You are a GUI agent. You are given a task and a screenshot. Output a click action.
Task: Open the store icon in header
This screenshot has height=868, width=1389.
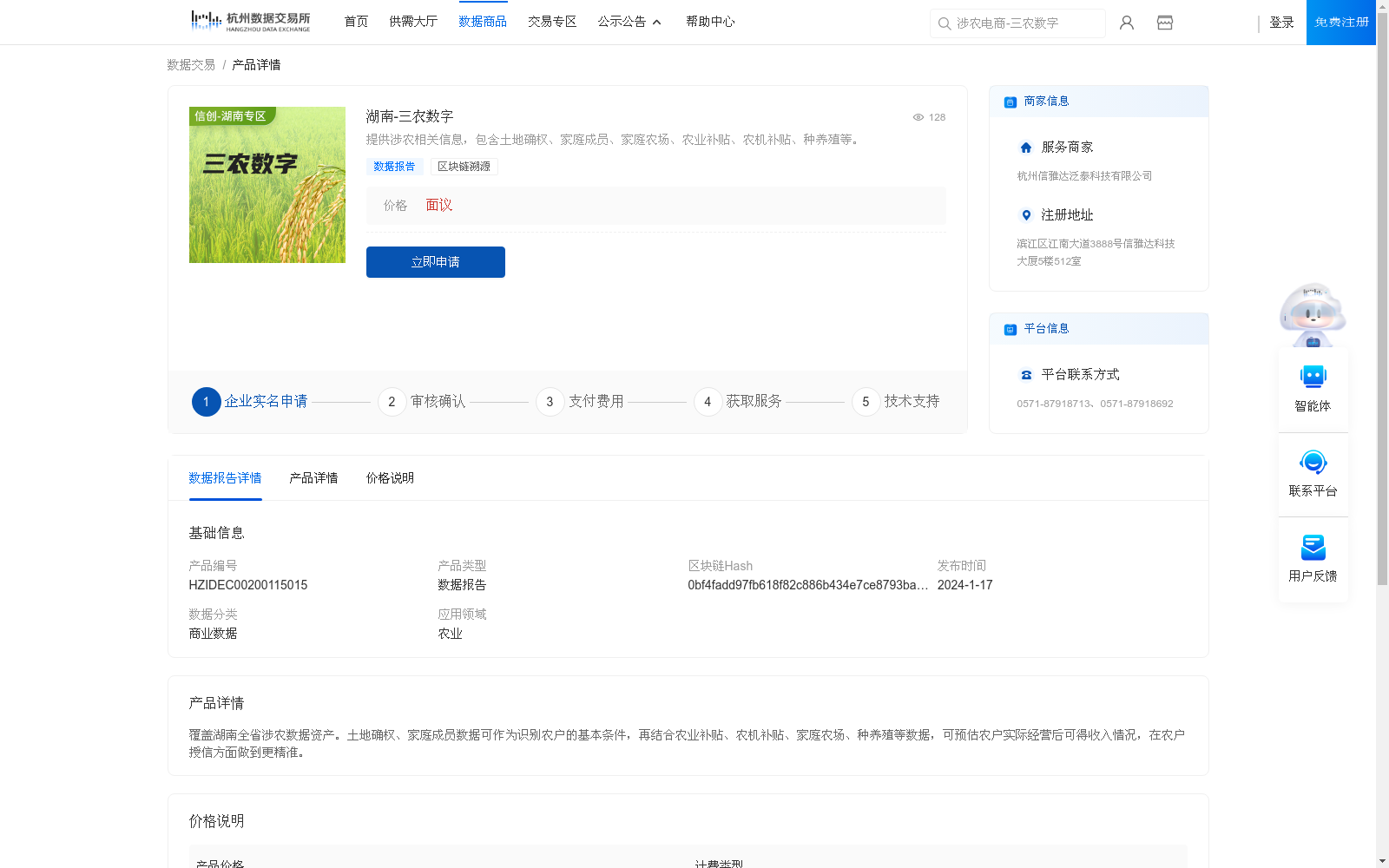(x=1165, y=23)
